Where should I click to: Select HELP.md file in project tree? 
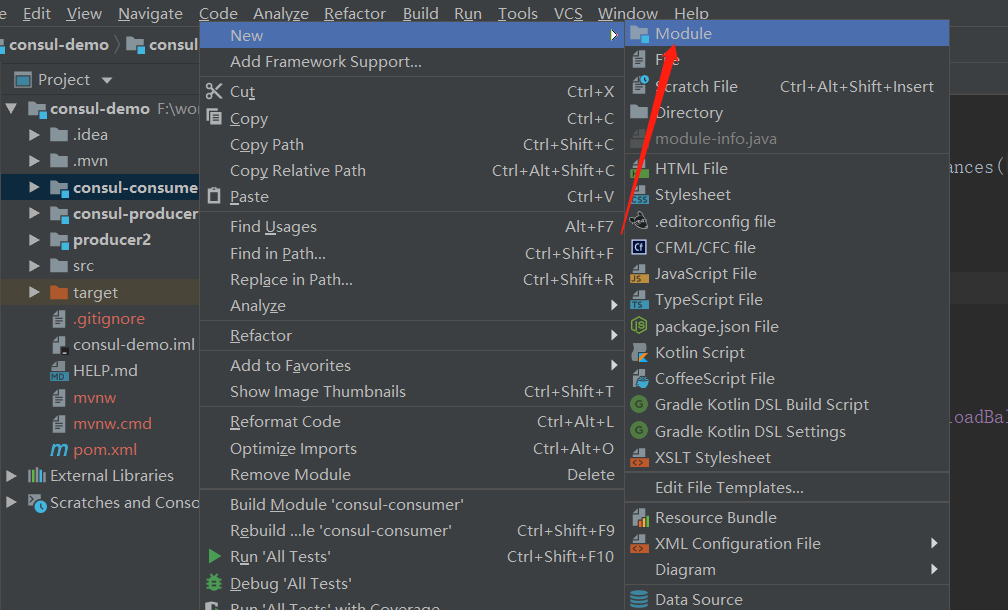pos(105,371)
